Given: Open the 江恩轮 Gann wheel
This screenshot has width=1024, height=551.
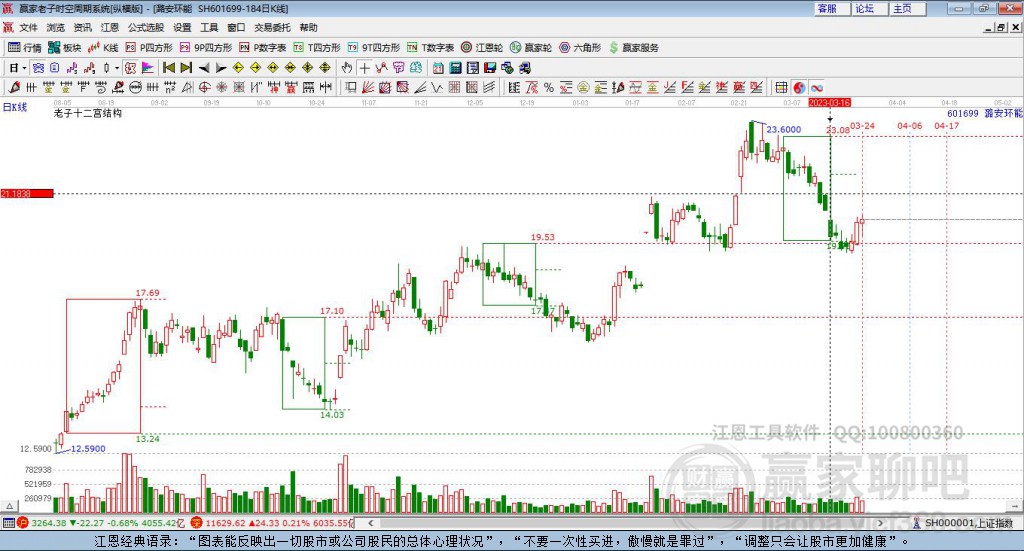Looking at the screenshot, I should click(482, 48).
